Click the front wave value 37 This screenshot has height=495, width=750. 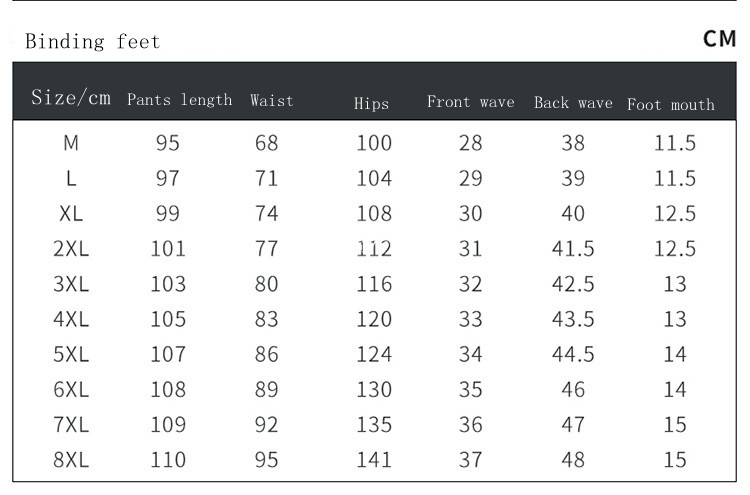pyautogui.click(x=470, y=459)
